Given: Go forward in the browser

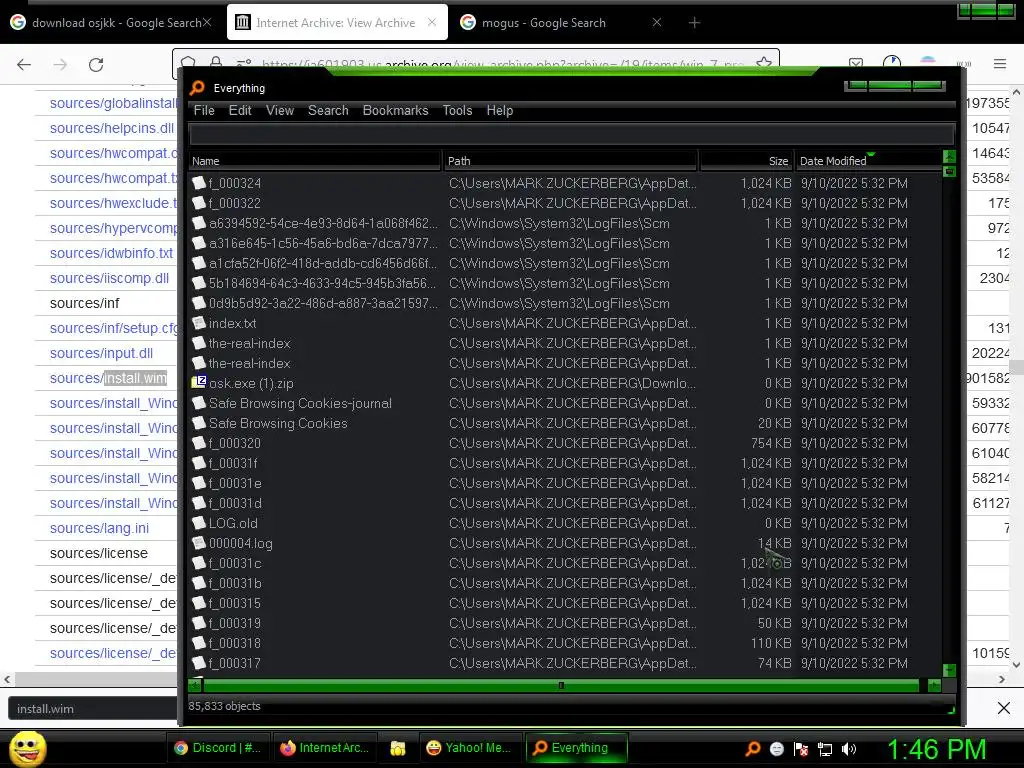Looking at the screenshot, I should [x=60, y=64].
